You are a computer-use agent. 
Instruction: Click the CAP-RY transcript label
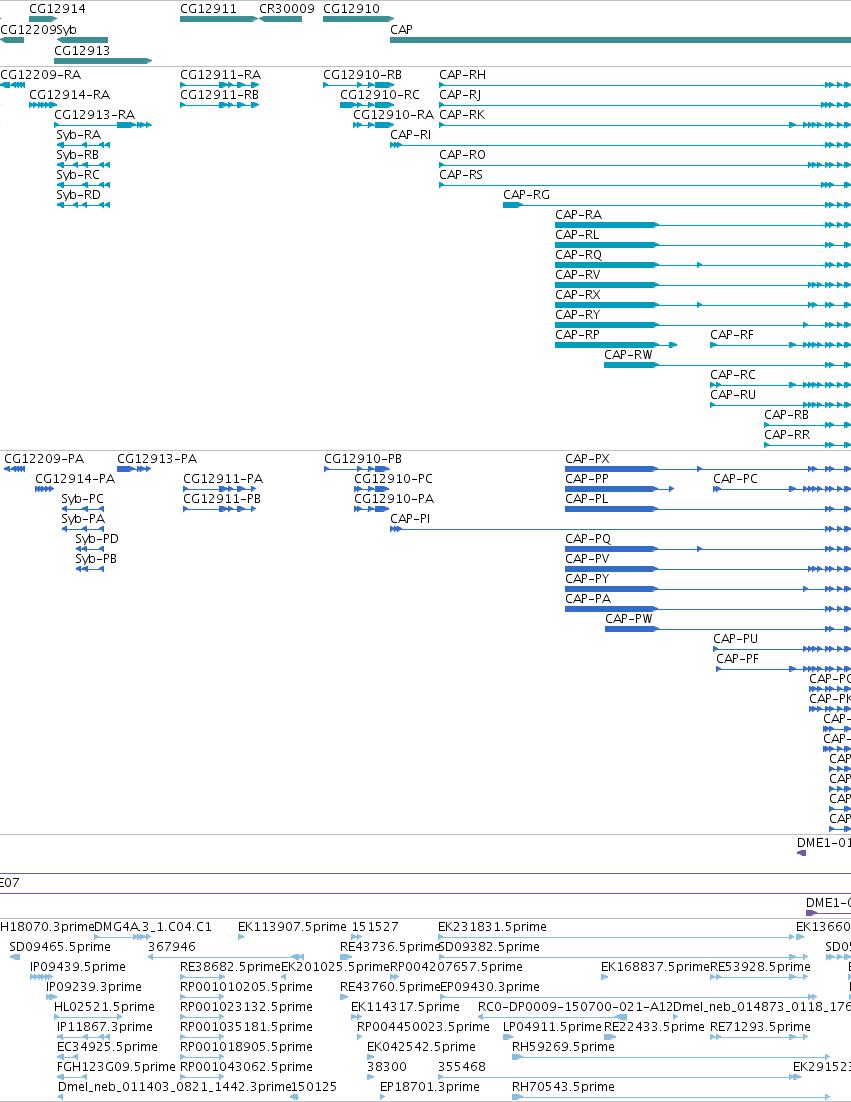tap(578, 315)
